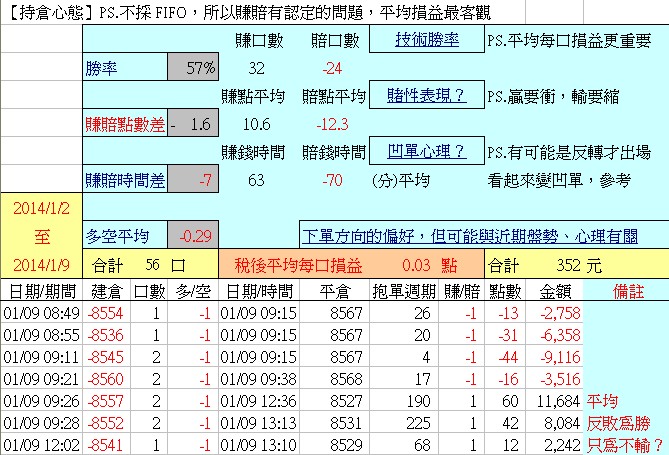Image resolution: width=669 pixels, height=455 pixels.
Task: Select the 只為不輸？ remark cell
Action: [x=626, y=445]
